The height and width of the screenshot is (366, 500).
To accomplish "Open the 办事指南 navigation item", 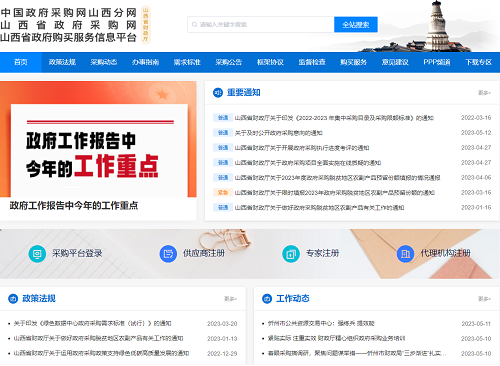I will point(145,62).
